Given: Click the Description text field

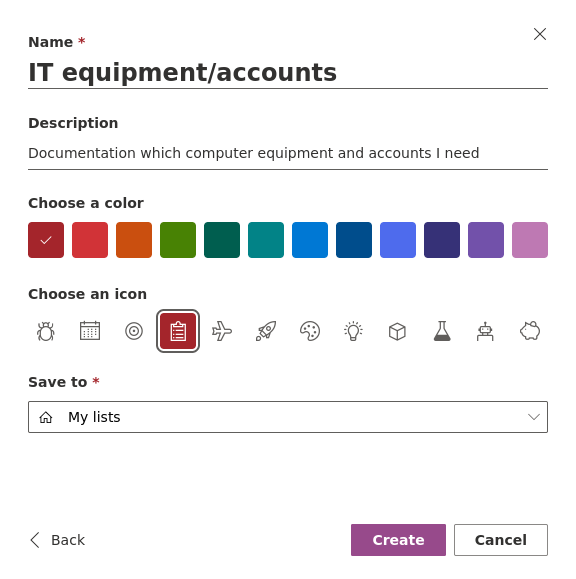Looking at the screenshot, I should click(288, 153).
